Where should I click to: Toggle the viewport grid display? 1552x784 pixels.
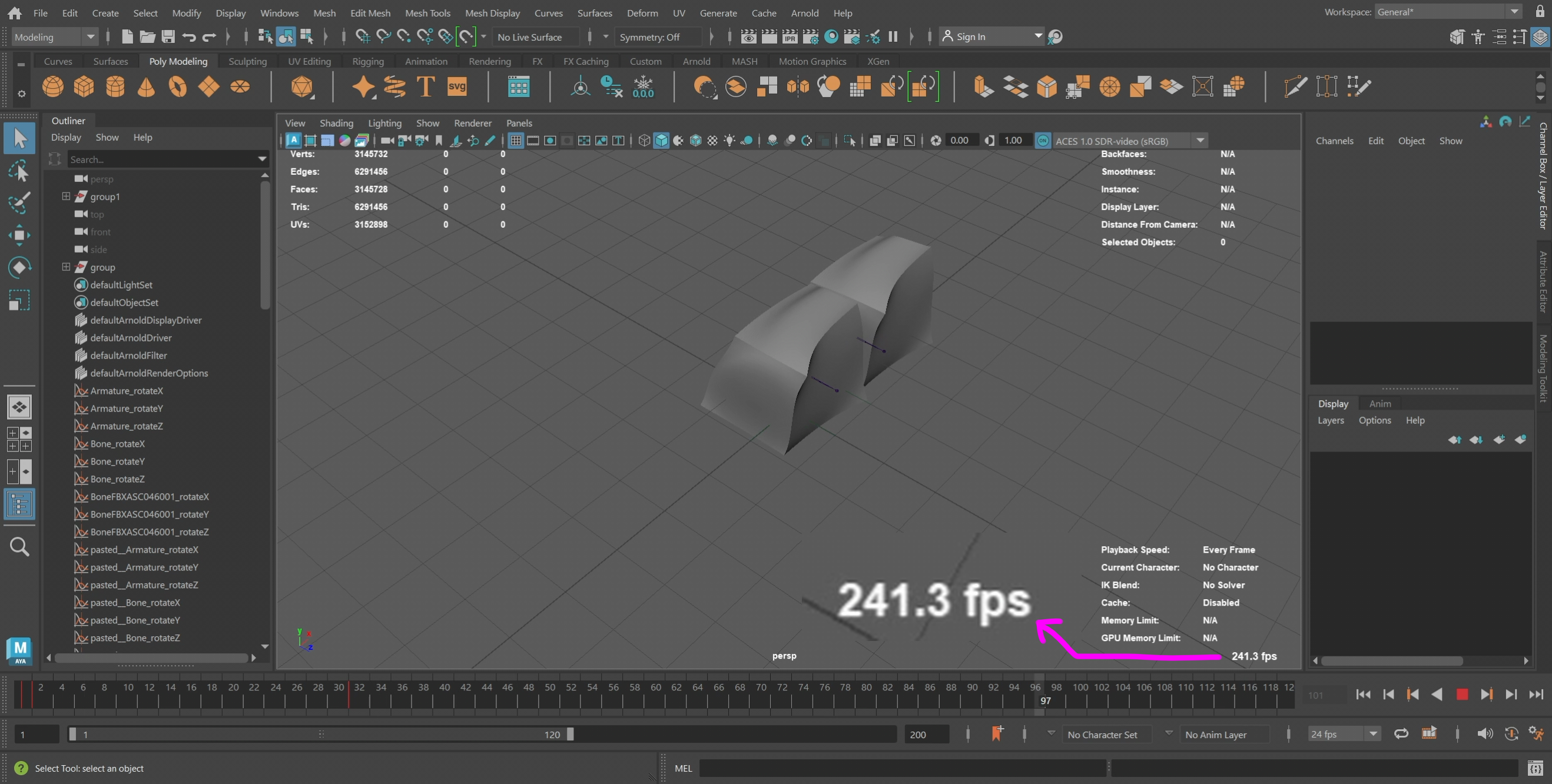(x=516, y=141)
